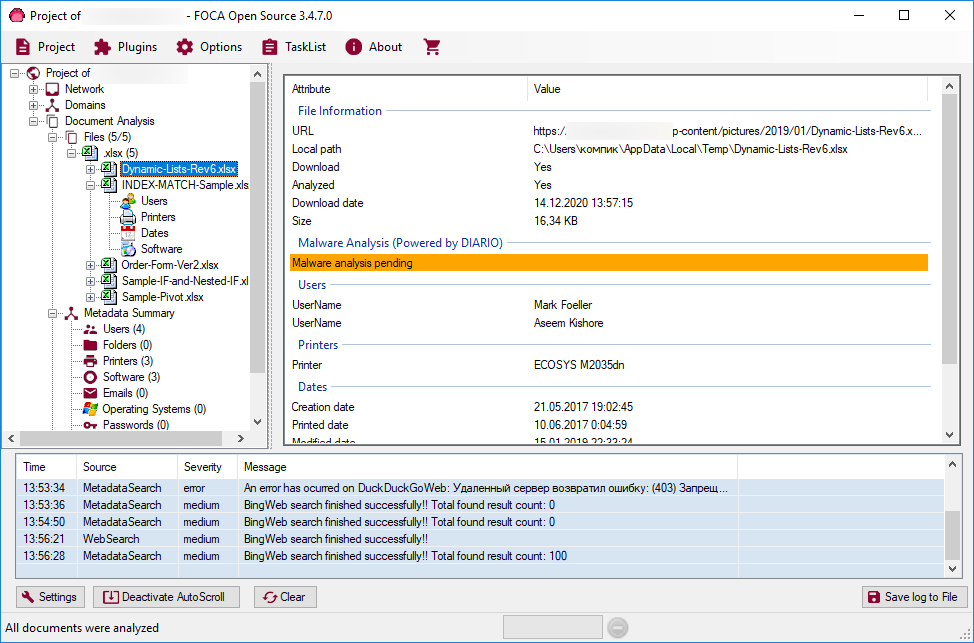Click the globe icon beside the root Project node

click(x=34, y=73)
